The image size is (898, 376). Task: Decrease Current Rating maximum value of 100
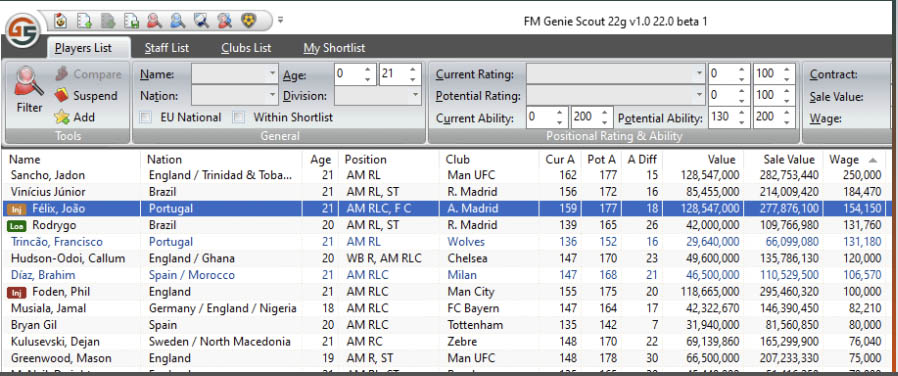[x=786, y=79]
